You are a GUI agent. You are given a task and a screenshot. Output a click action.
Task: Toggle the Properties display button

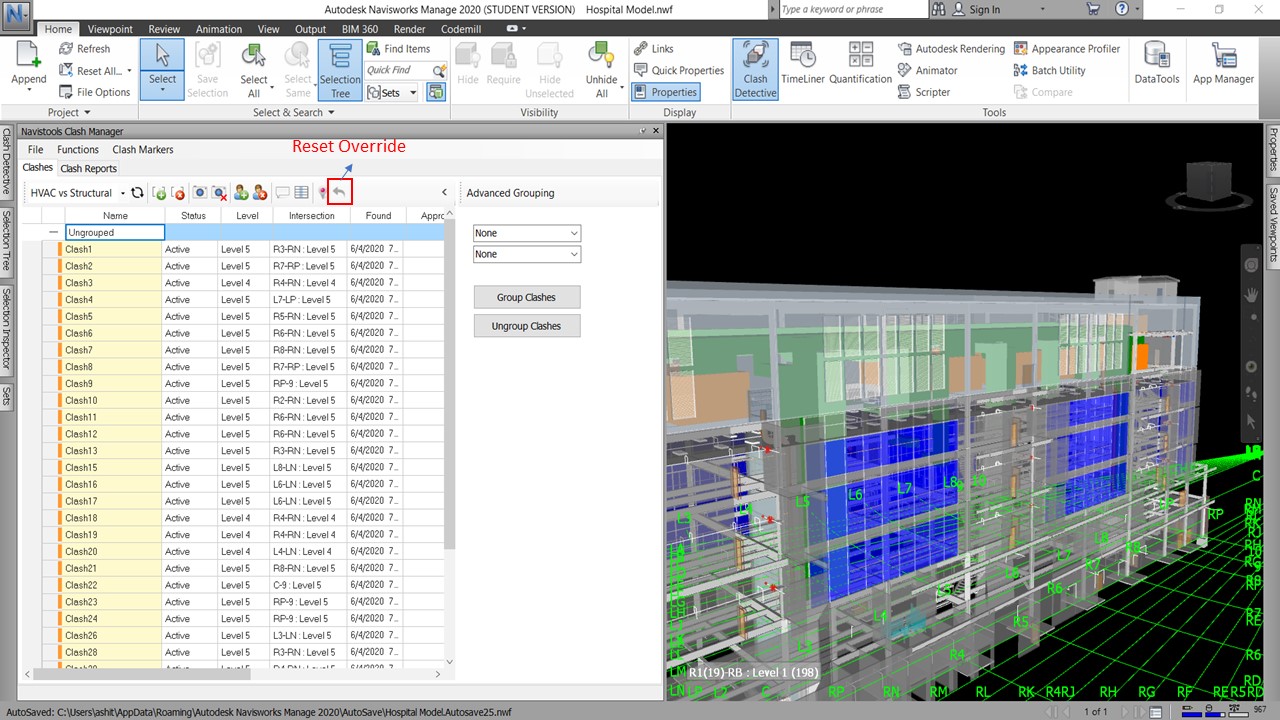tap(665, 92)
